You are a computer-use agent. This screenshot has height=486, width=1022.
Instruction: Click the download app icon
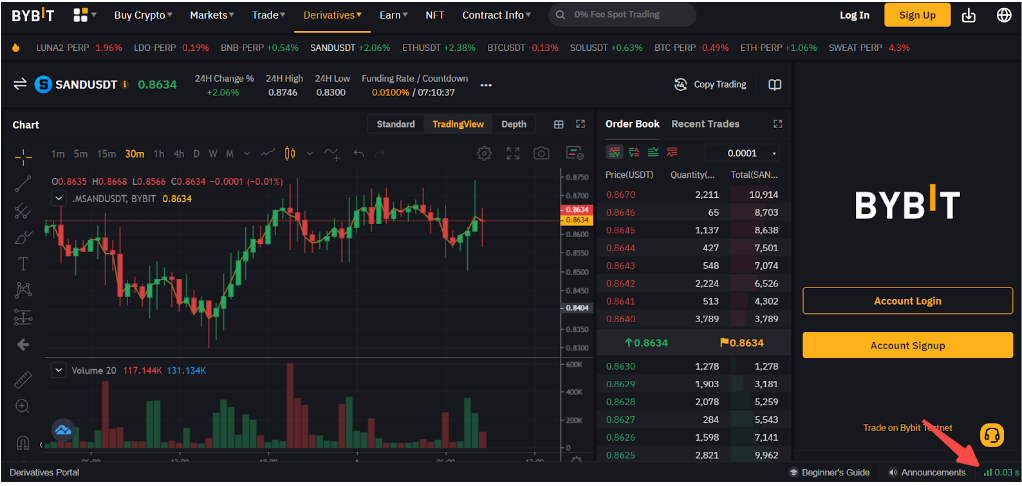[x=968, y=15]
